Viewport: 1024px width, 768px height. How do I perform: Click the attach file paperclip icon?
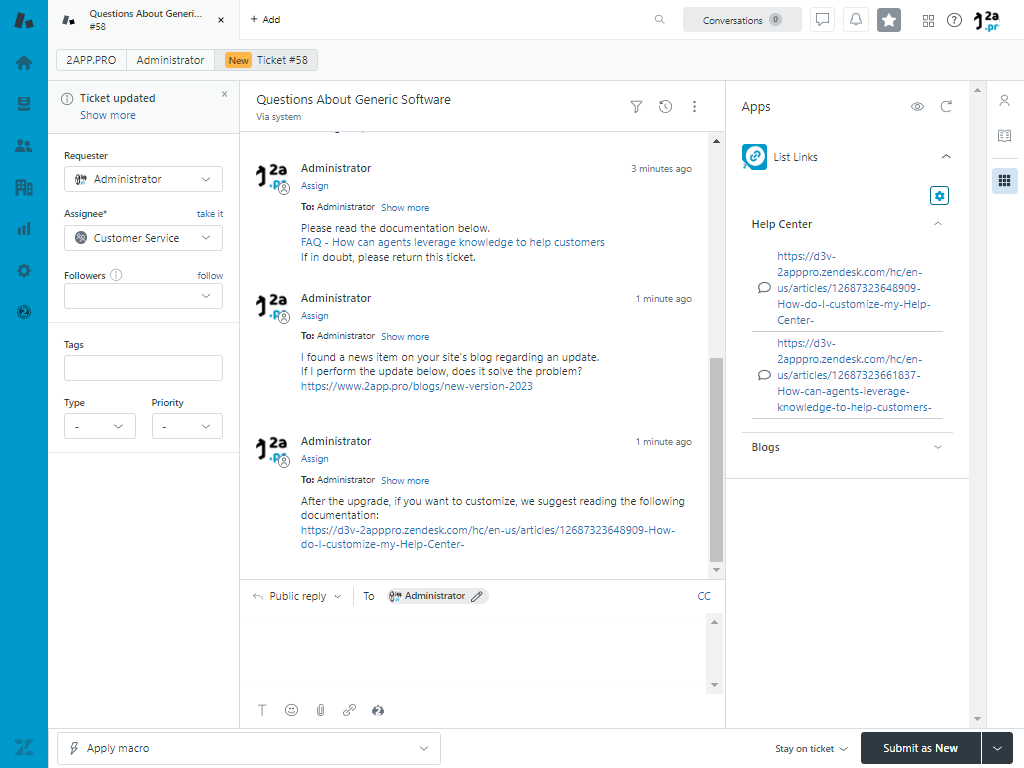[320, 710]
